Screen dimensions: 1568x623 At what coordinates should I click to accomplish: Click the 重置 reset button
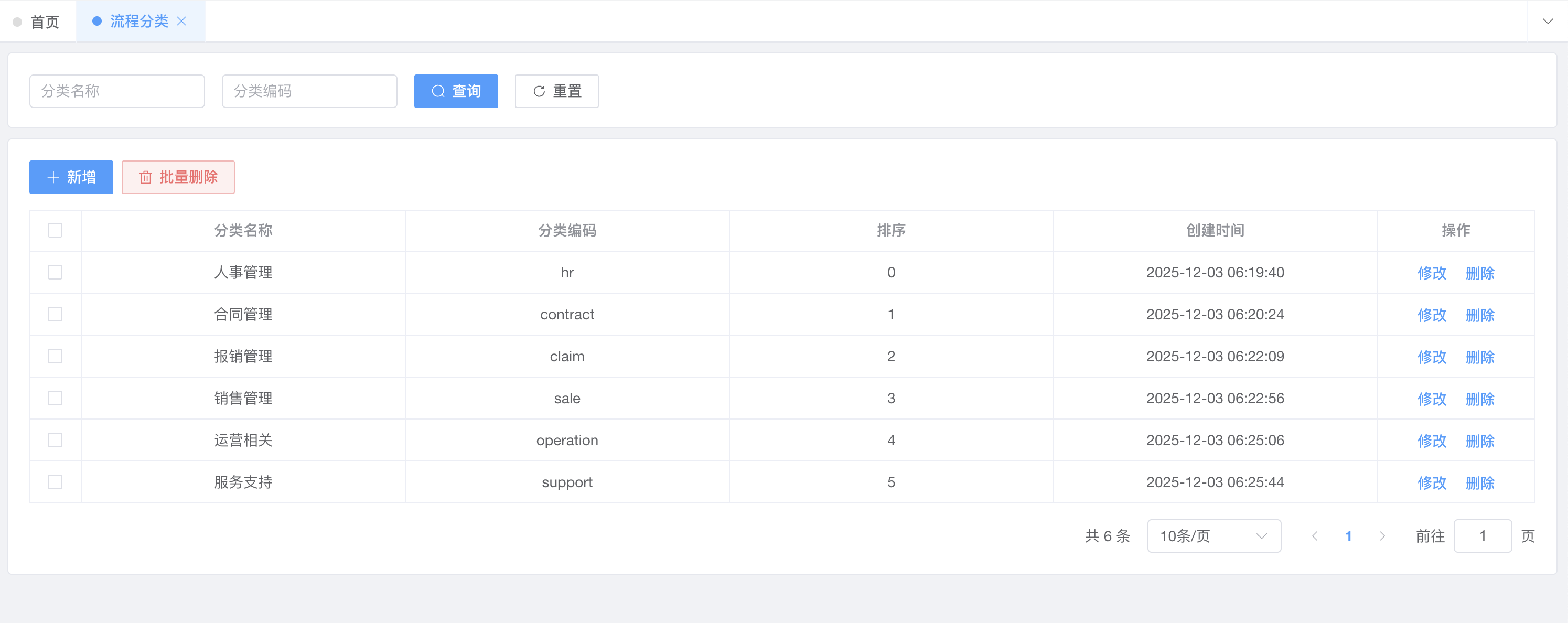(556, 91)
